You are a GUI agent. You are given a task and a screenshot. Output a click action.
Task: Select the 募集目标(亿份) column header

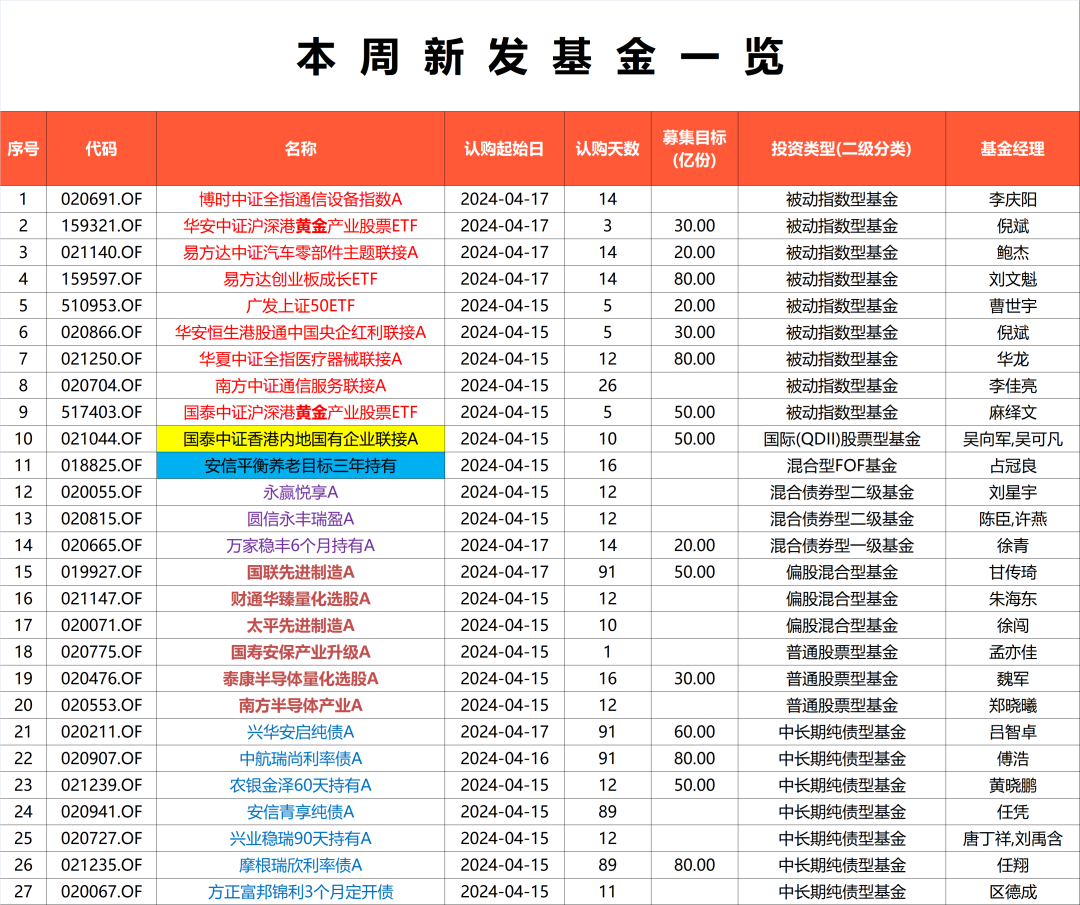click(694, 149)
